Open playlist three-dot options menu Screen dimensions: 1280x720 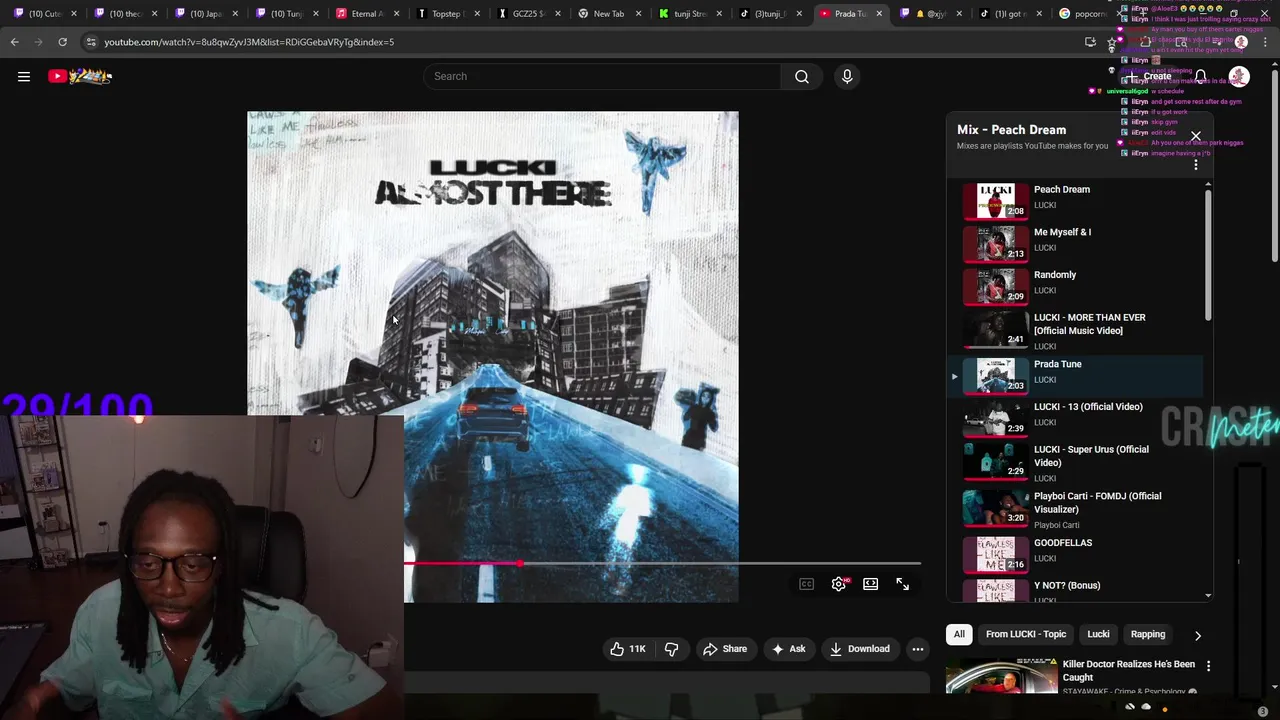[x=1196, y=165]
